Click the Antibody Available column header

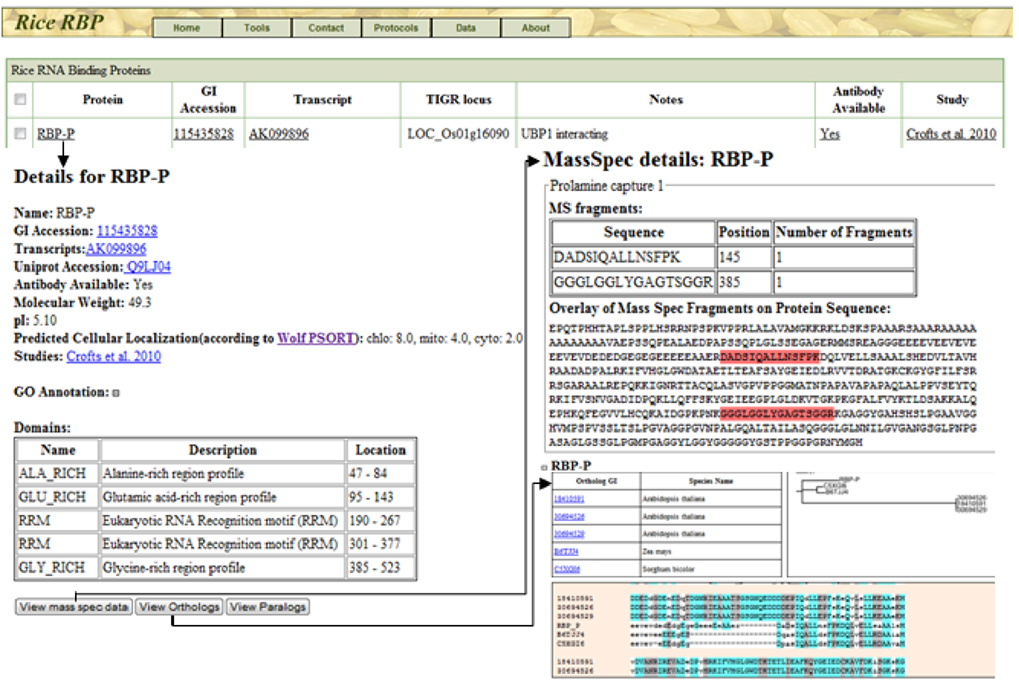tap(858, 99)
